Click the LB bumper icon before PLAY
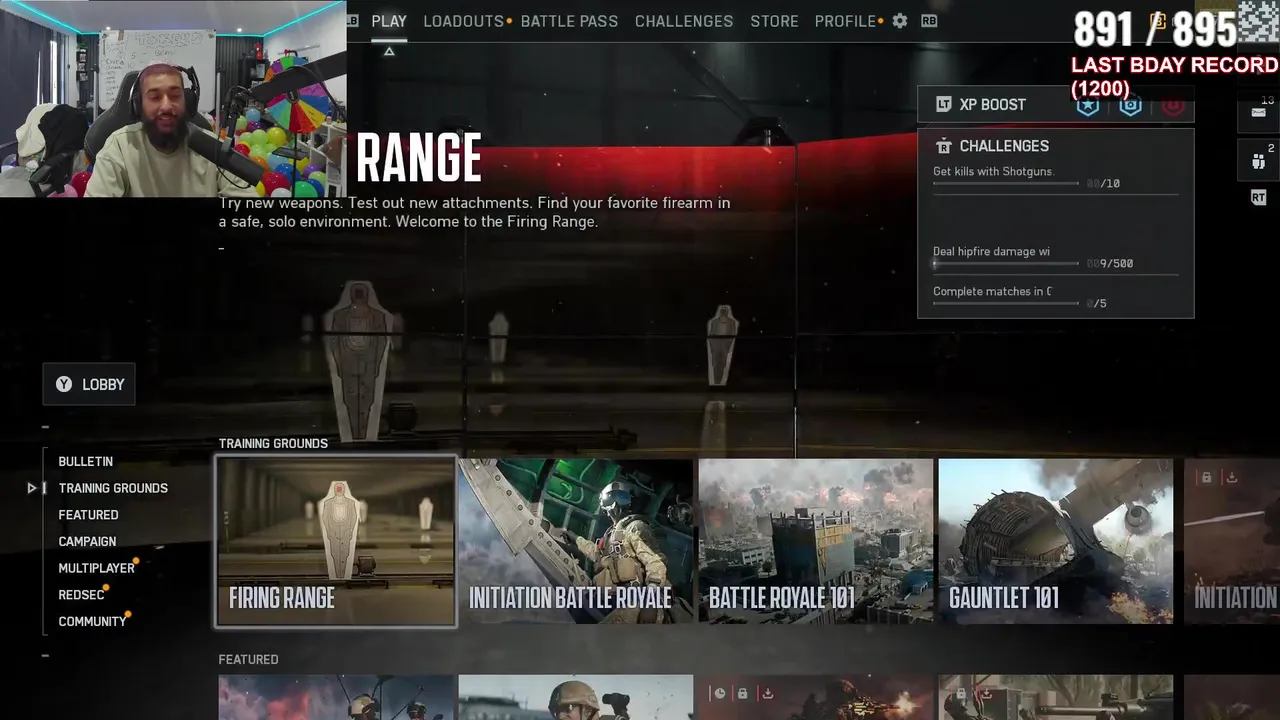The image size is (1280, 720). pos(353,21)
